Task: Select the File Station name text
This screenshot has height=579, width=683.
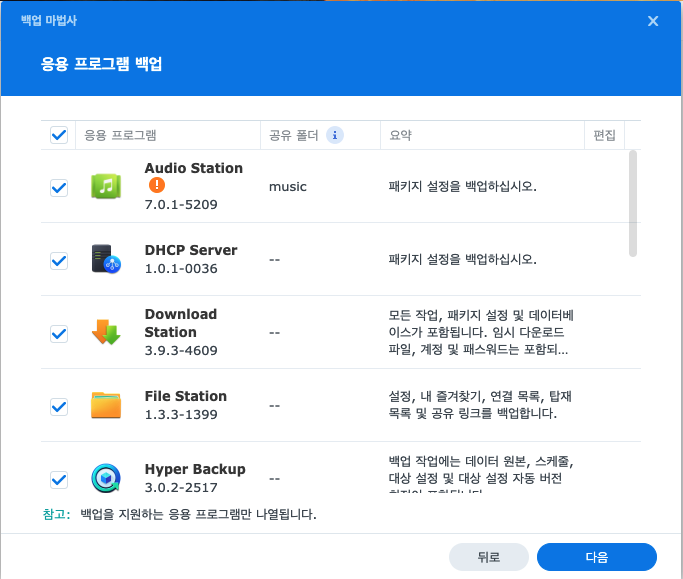Action: 186,396
